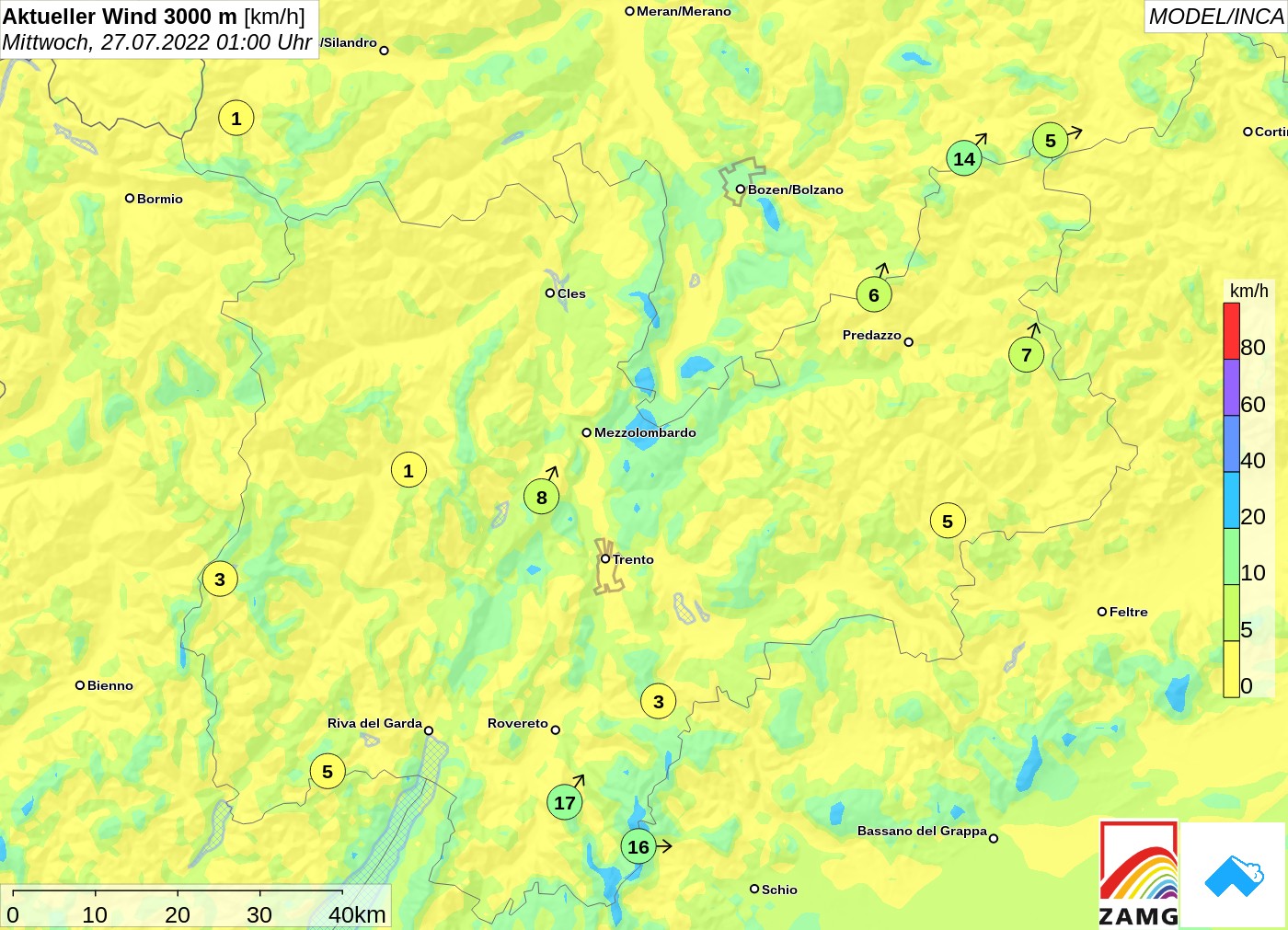Click the Trento city dot
1288x930 pixels.
(x=605, y=558)
